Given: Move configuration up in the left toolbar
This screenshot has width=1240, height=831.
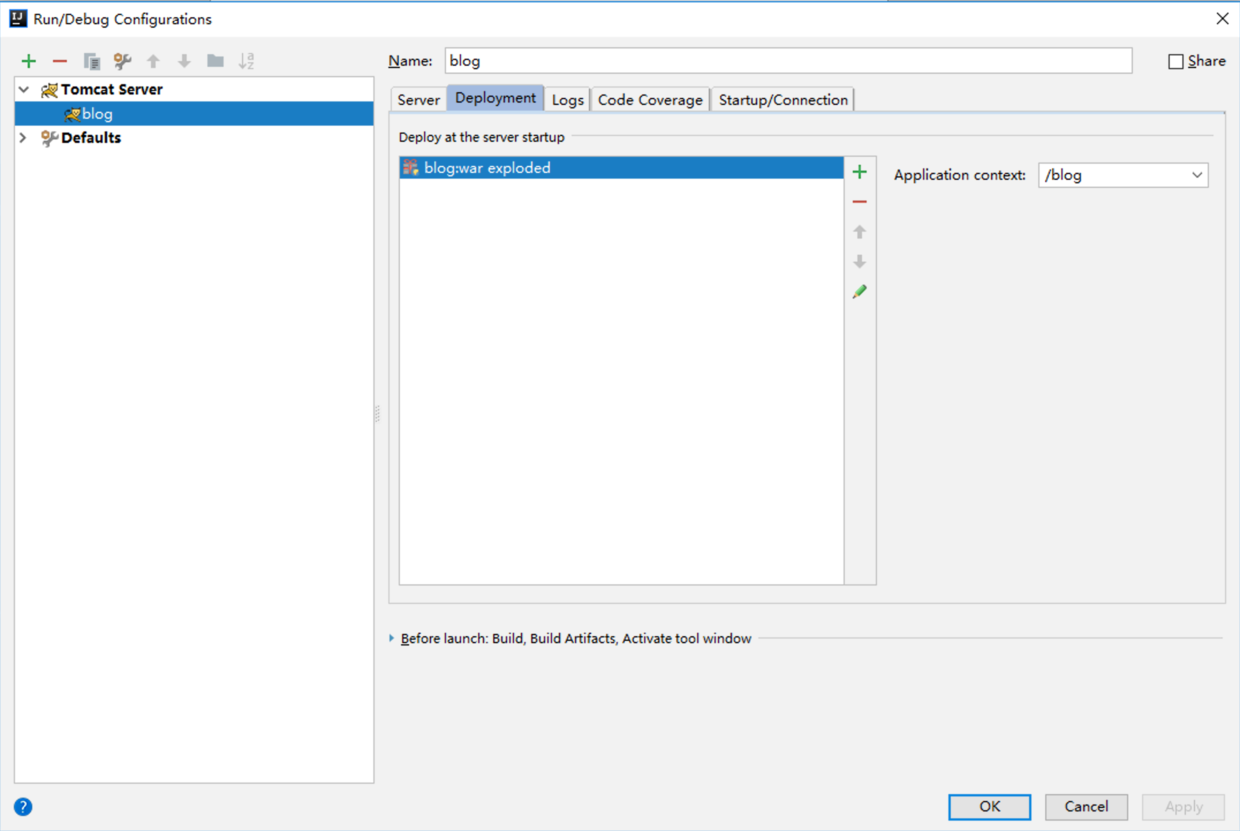Looking at the screenshot, I should tap(153, 61).
